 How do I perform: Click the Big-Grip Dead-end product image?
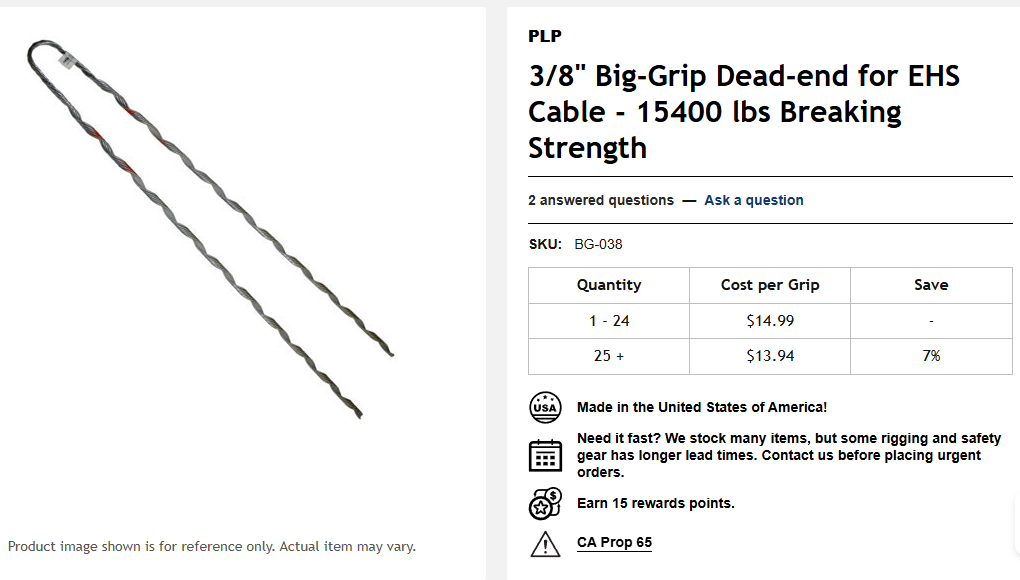[x=210, y=230]
